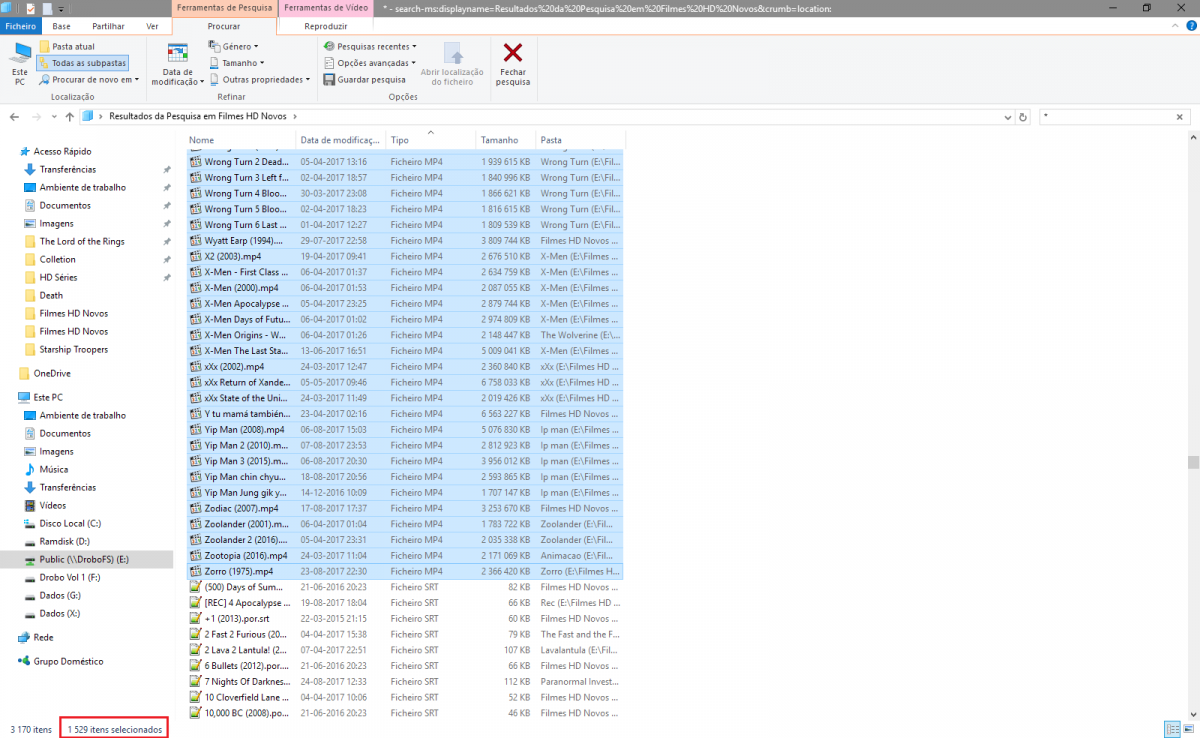The height and width of the screenshot is (738, 1200).
Task: Go up one folder level arrow
Action: pos(69,117)
